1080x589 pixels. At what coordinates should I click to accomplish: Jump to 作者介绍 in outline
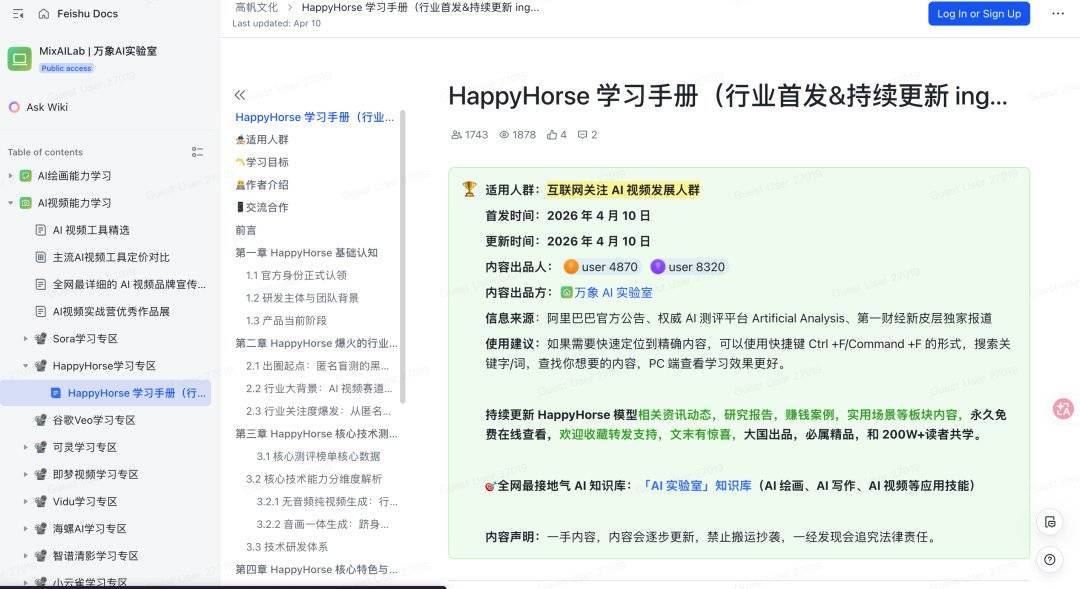tap(262, 185)
